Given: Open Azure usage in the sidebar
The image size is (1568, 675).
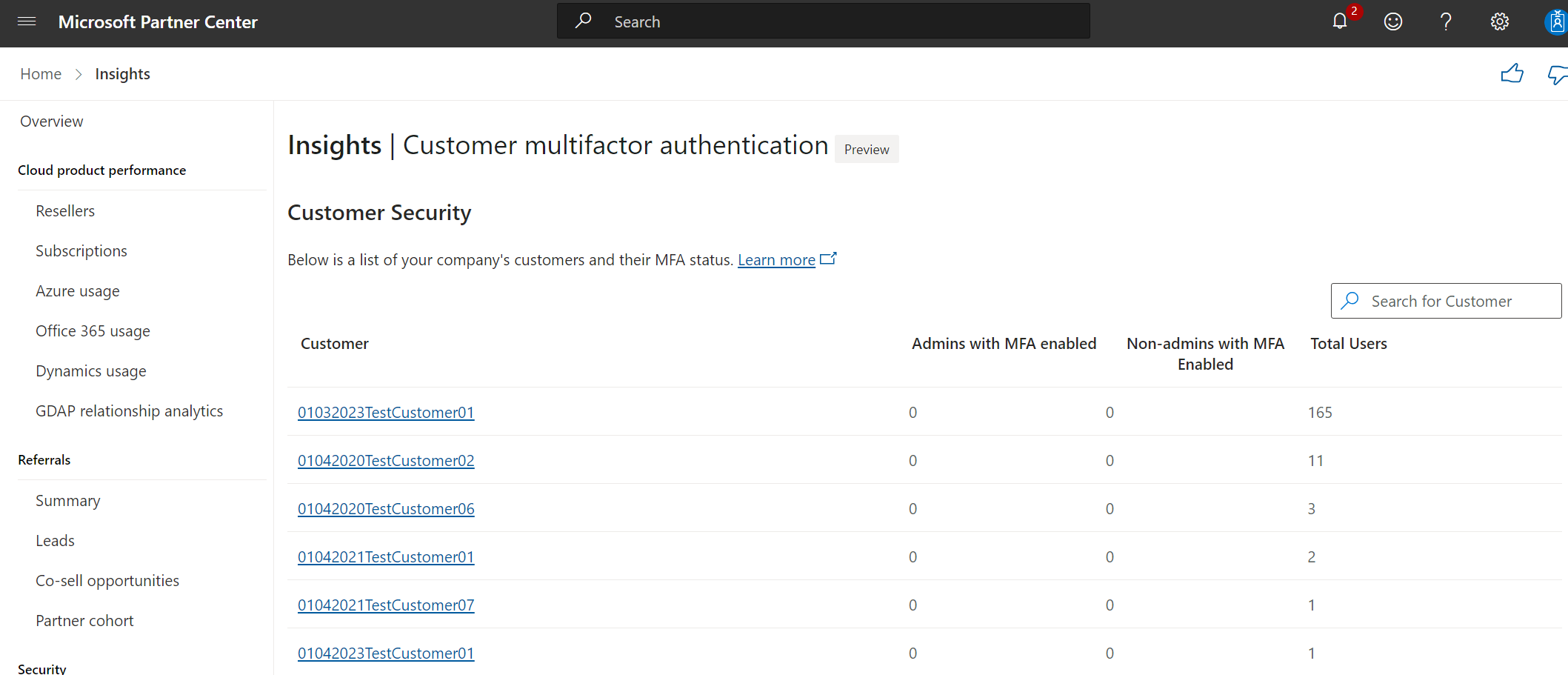Looking at the screenshot, I should click(x=78, y=291).
